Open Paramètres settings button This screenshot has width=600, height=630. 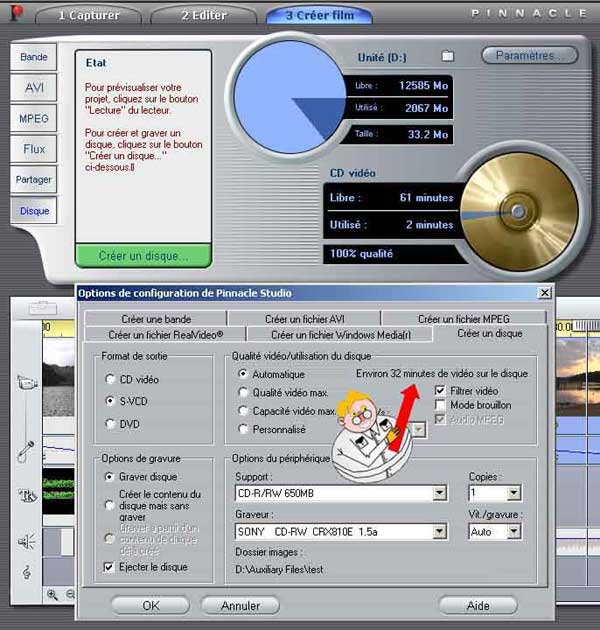click(529, 55)
